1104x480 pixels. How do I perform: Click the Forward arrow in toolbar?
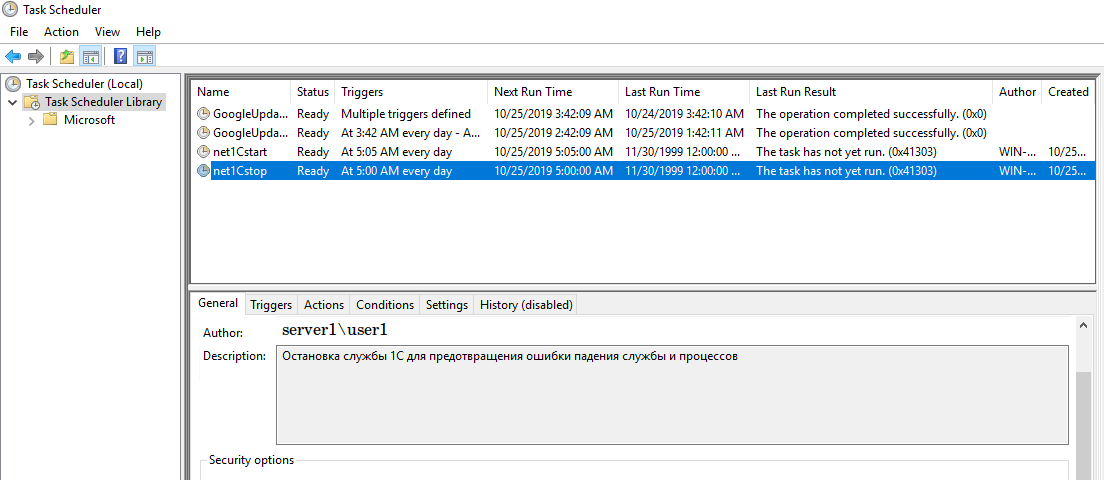pyautogui.click(x=36, y=56)
